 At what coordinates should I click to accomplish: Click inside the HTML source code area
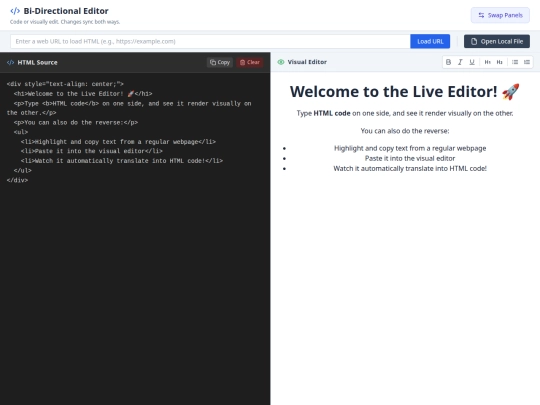point(135,238)
